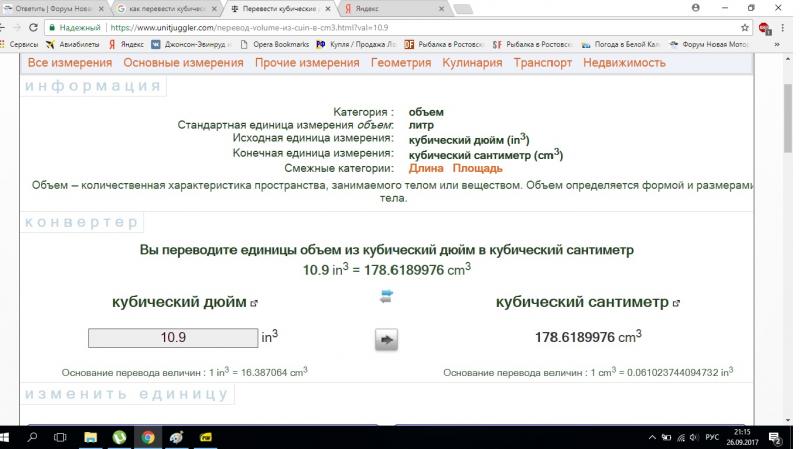Open external link icon beside кубический дюйм
Image resolution: width=800 pixels, height=449 pixels.
254,302
